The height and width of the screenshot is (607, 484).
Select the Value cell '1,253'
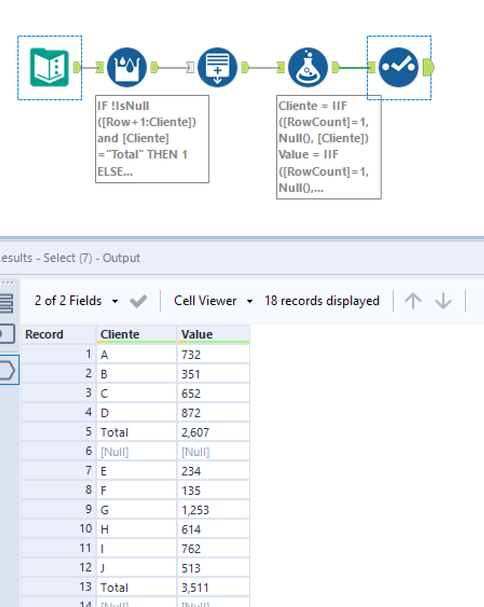point(213,509)
